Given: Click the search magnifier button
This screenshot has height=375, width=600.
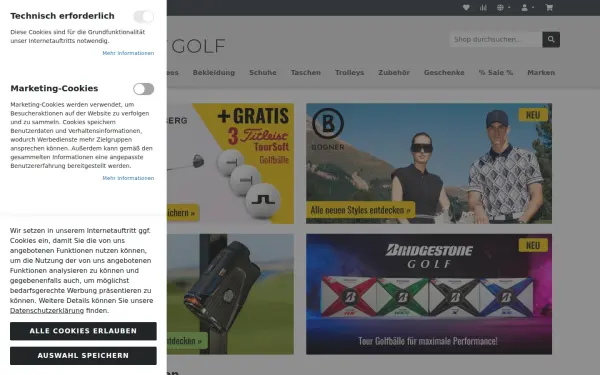Looking at the screenshot, I should click(551, 39).
